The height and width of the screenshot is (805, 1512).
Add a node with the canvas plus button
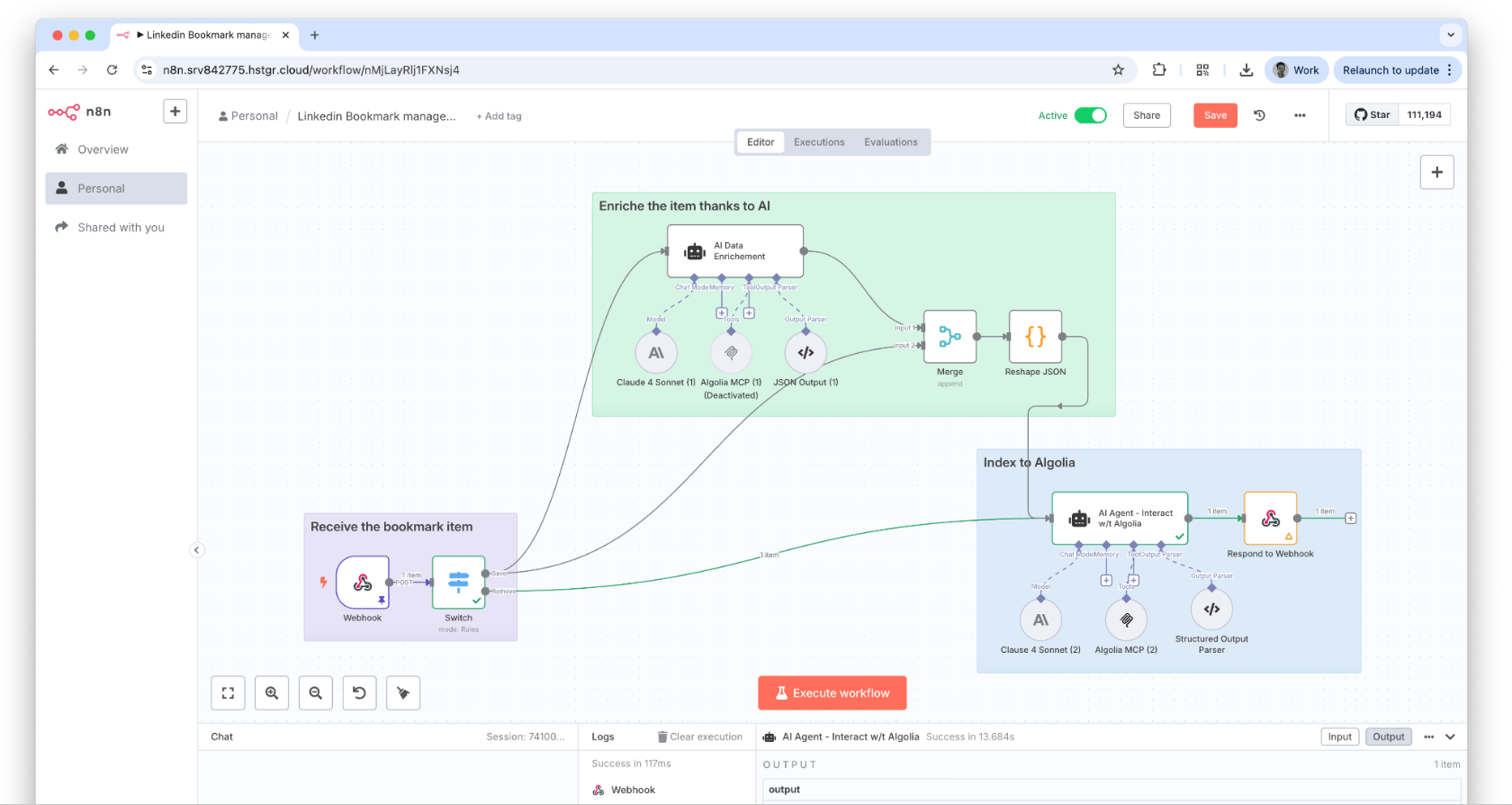tap(1437, 172)
